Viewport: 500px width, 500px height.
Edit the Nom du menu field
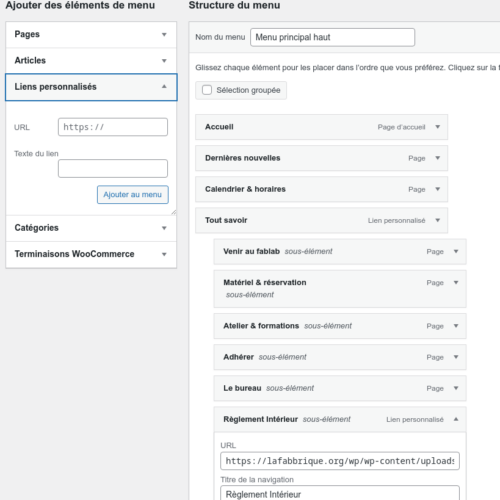click(x=332, y=37)
